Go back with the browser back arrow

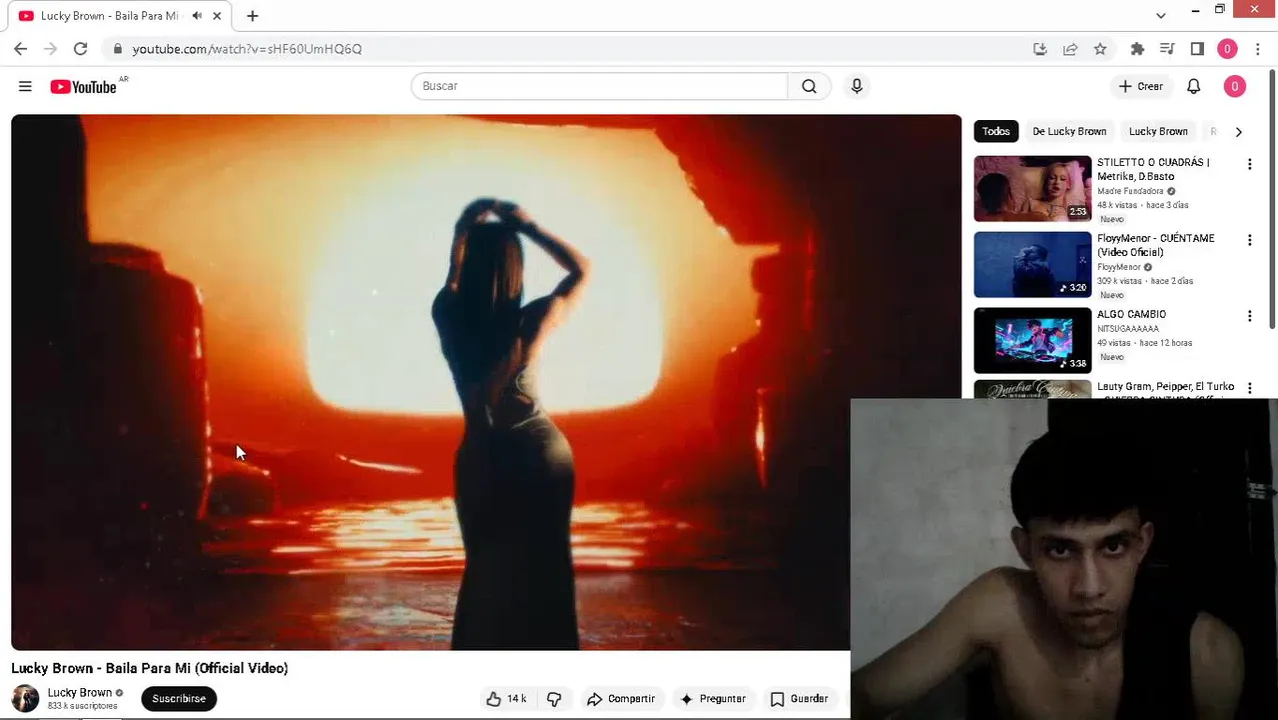20,48
